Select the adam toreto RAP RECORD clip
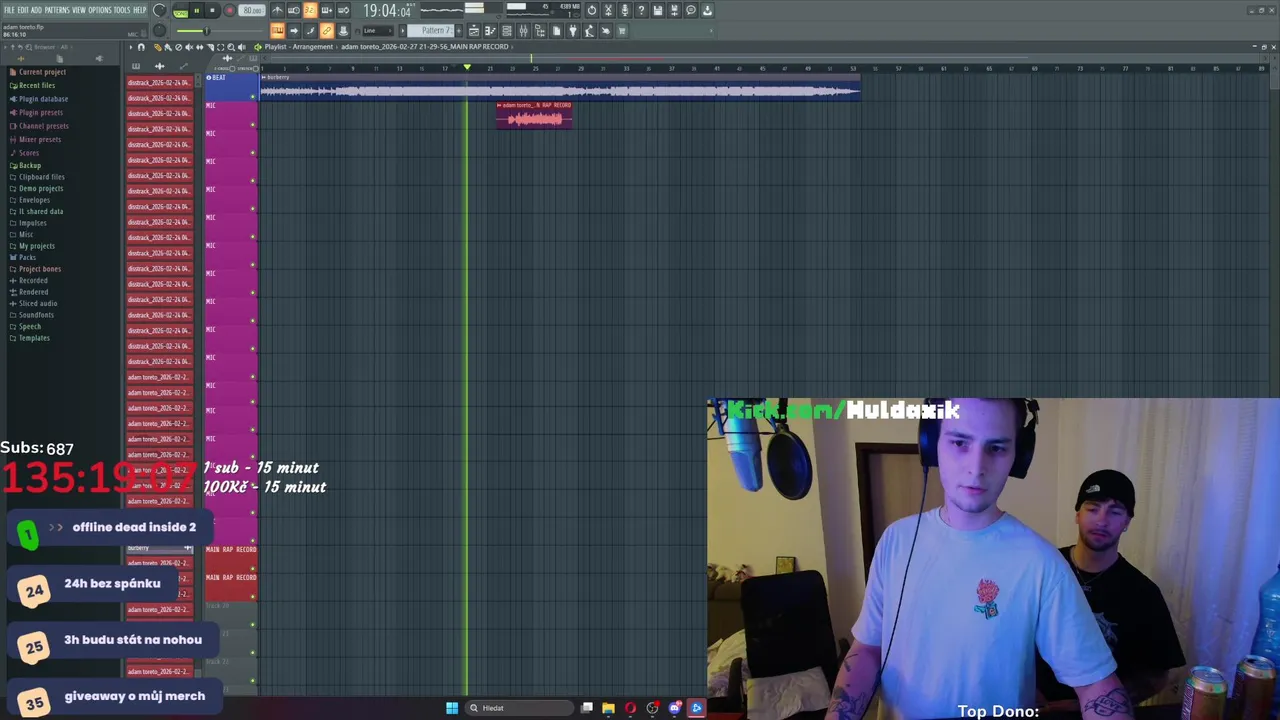1280x720 pixels. [534, 115]
